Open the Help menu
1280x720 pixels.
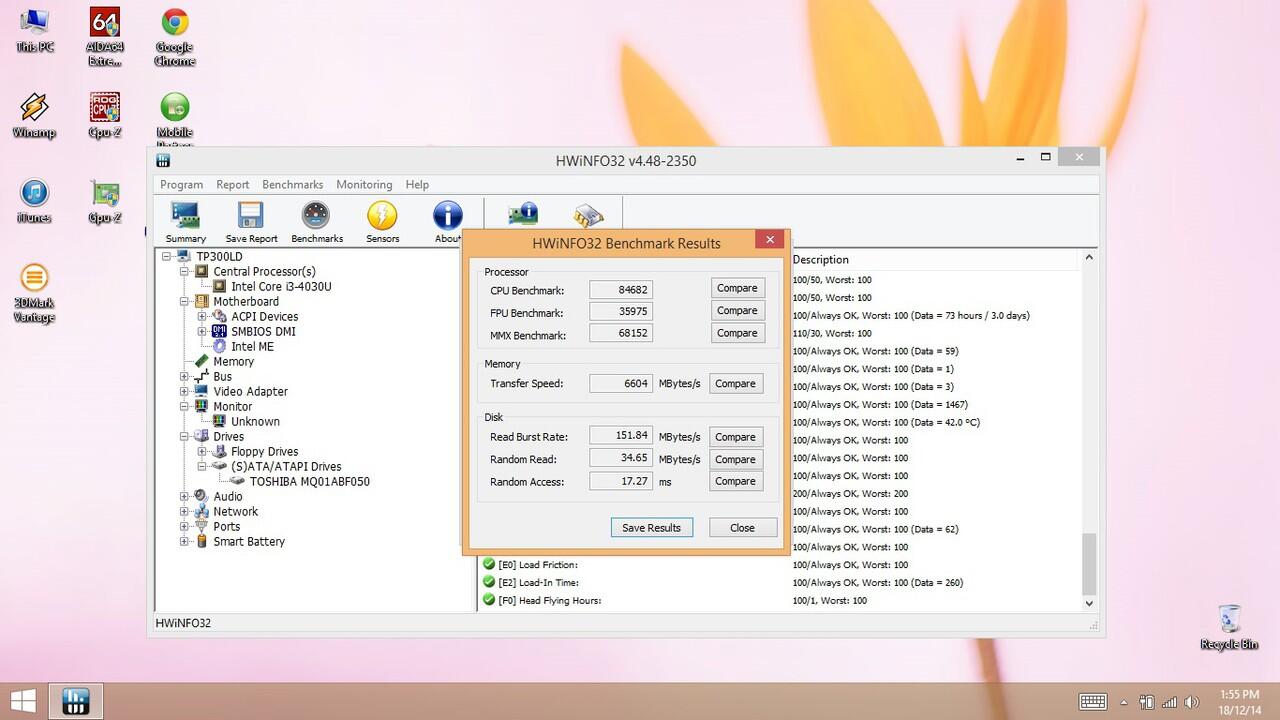[417, 185]
